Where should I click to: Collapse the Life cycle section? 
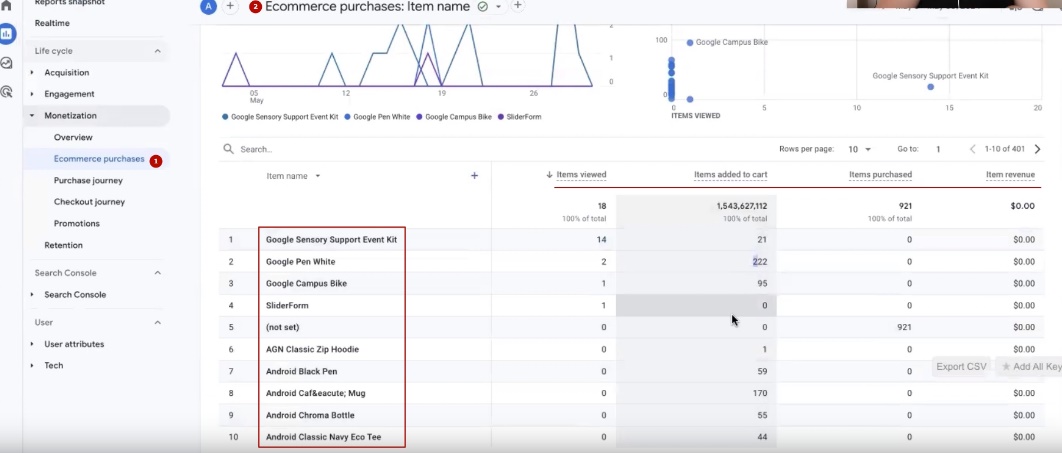pos(157,51)
